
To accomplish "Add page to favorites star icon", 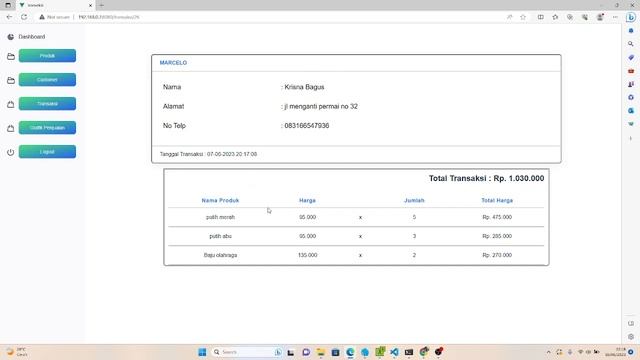I will point(523,17).
